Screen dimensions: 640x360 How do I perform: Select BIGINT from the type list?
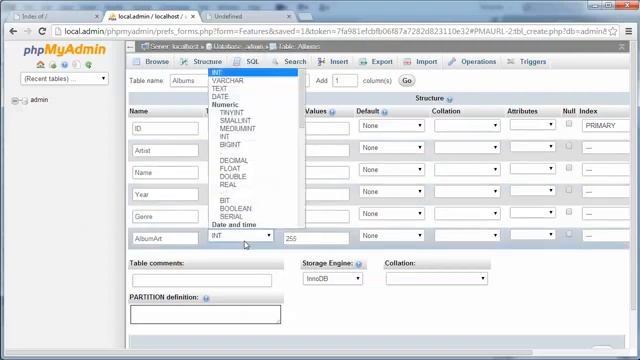click(x=230, y=144)
